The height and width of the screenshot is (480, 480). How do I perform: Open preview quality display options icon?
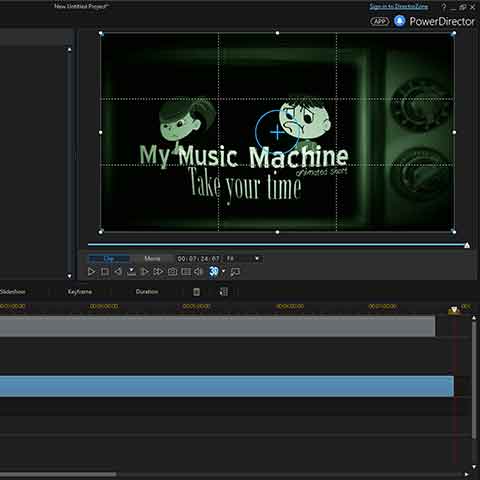pyautogui.click(x=186, y=272)
